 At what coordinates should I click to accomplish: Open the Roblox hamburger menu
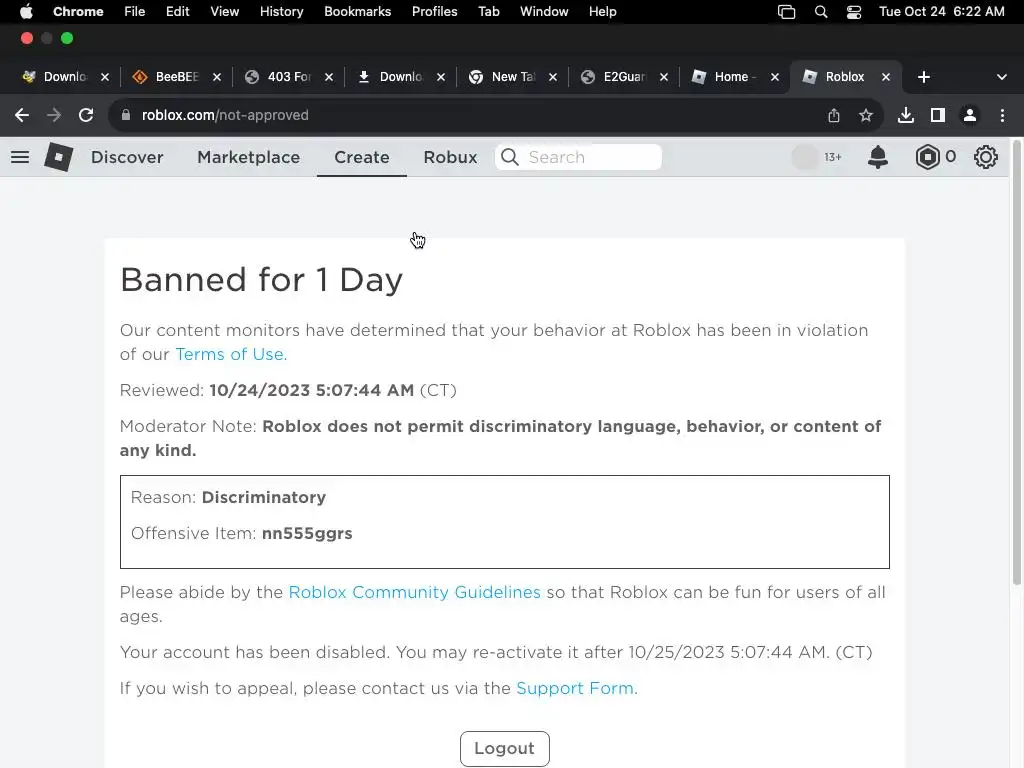point(20,157)
